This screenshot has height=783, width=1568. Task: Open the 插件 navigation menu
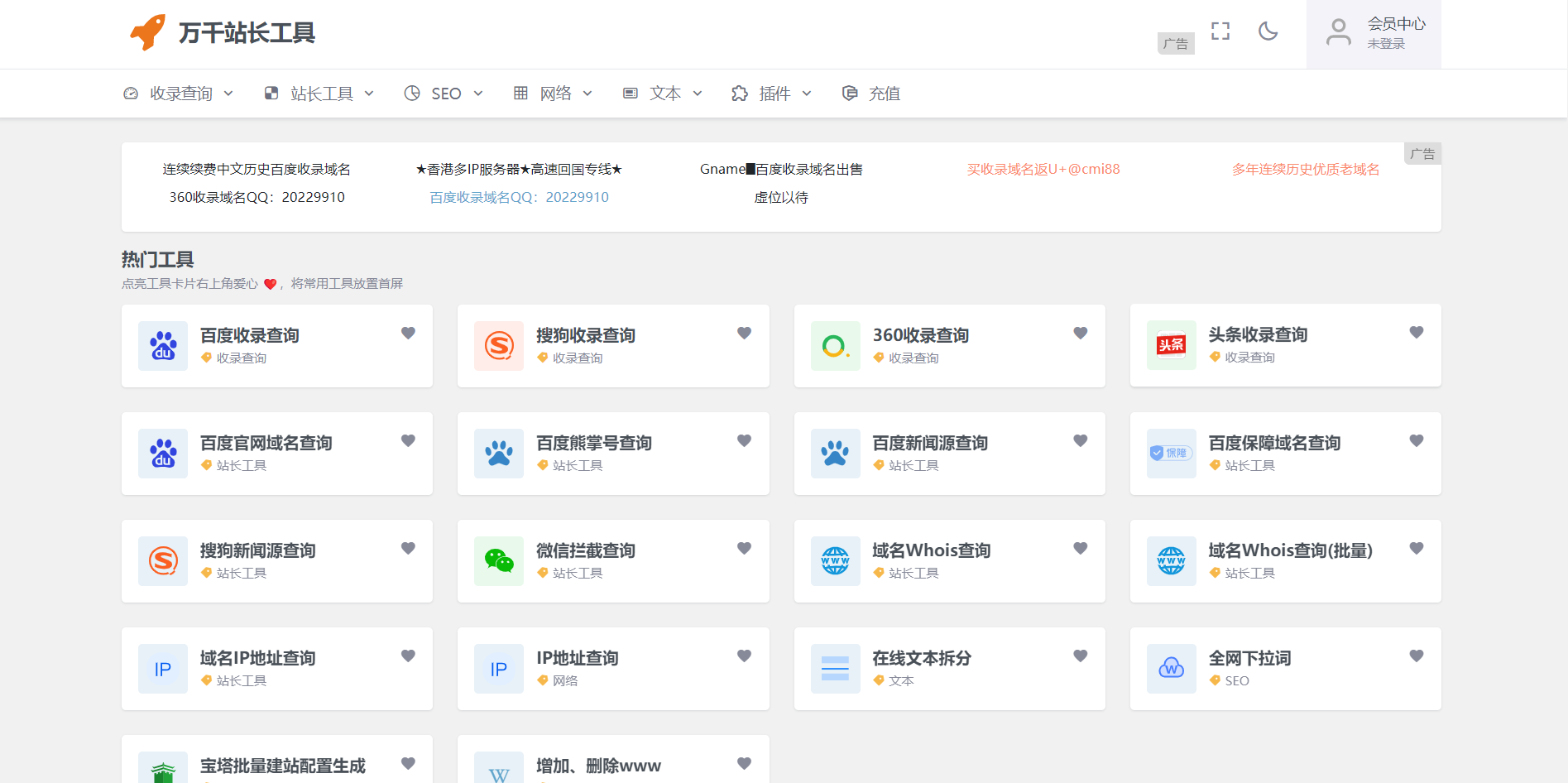[772, 94]
